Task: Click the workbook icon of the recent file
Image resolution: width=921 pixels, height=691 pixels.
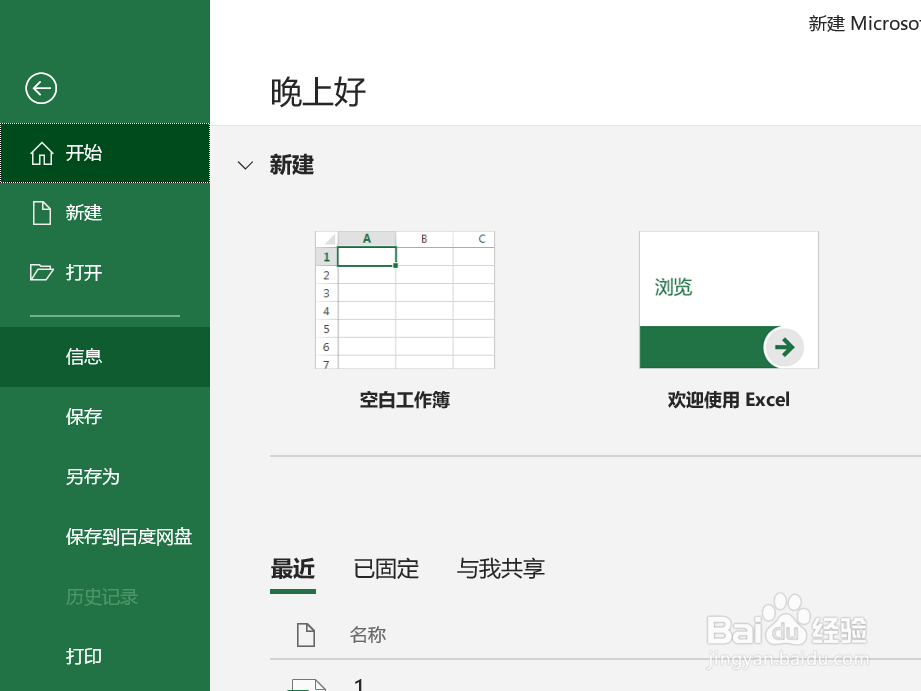Action: click(307, 684)
